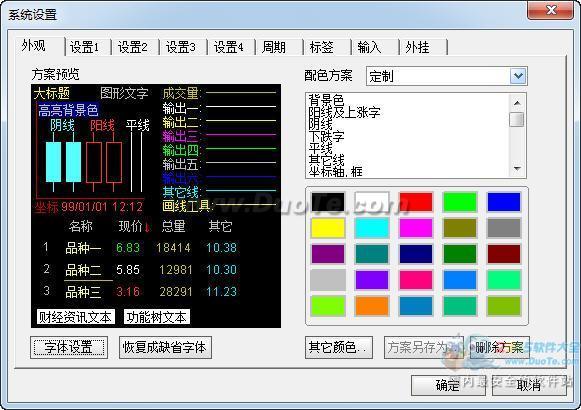
Task: Select the black color swatch
Action: coord(328,202)
